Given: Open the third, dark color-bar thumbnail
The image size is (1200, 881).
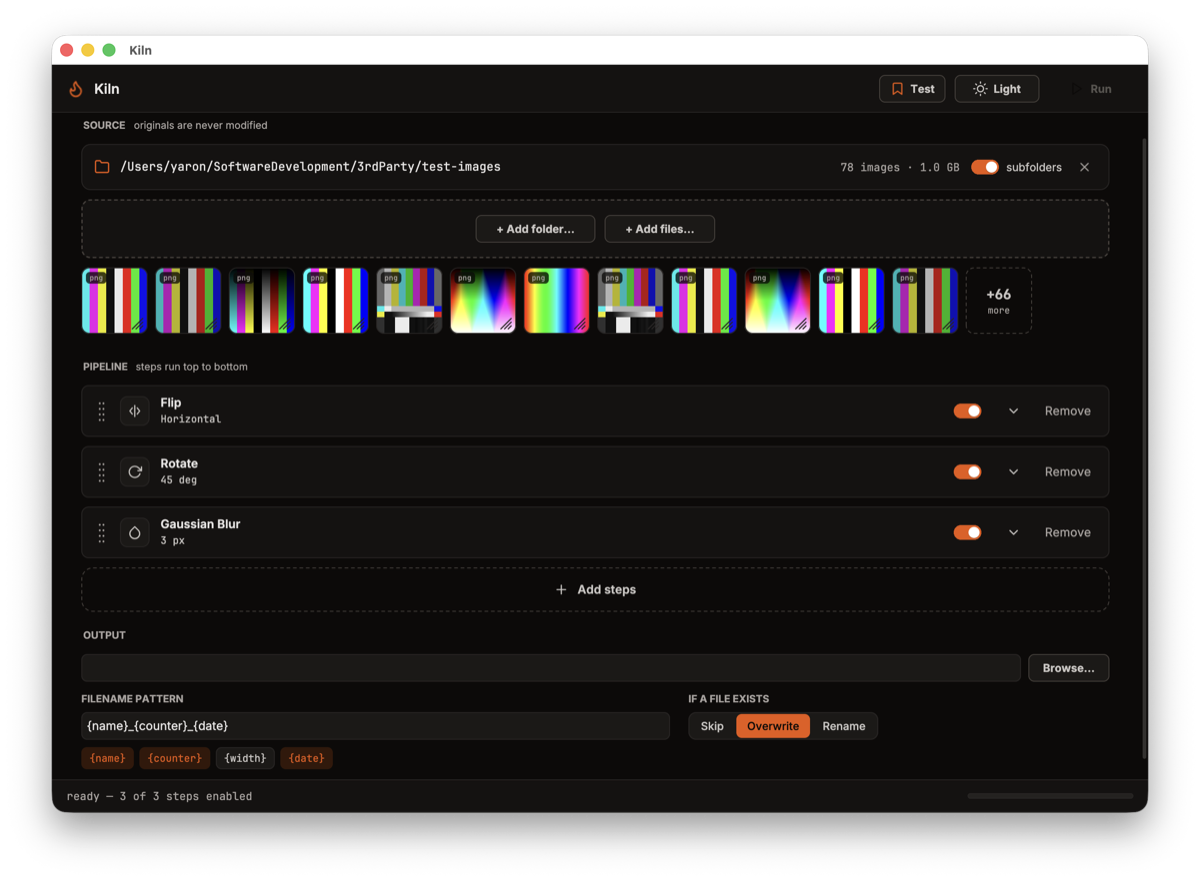Looking at the screenshot, I should [262, 300].
